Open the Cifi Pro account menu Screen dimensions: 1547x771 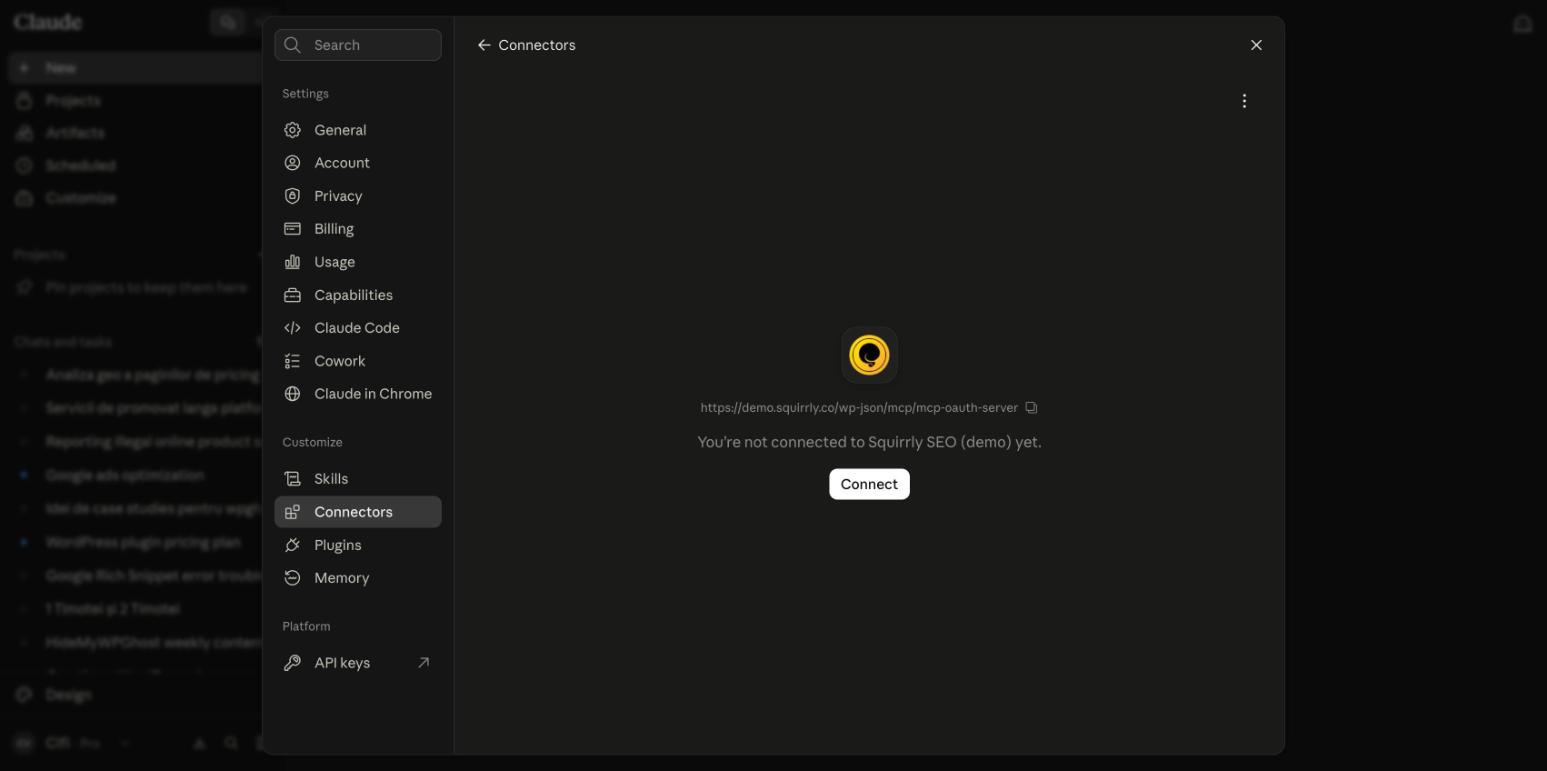(x=72, y=743)
